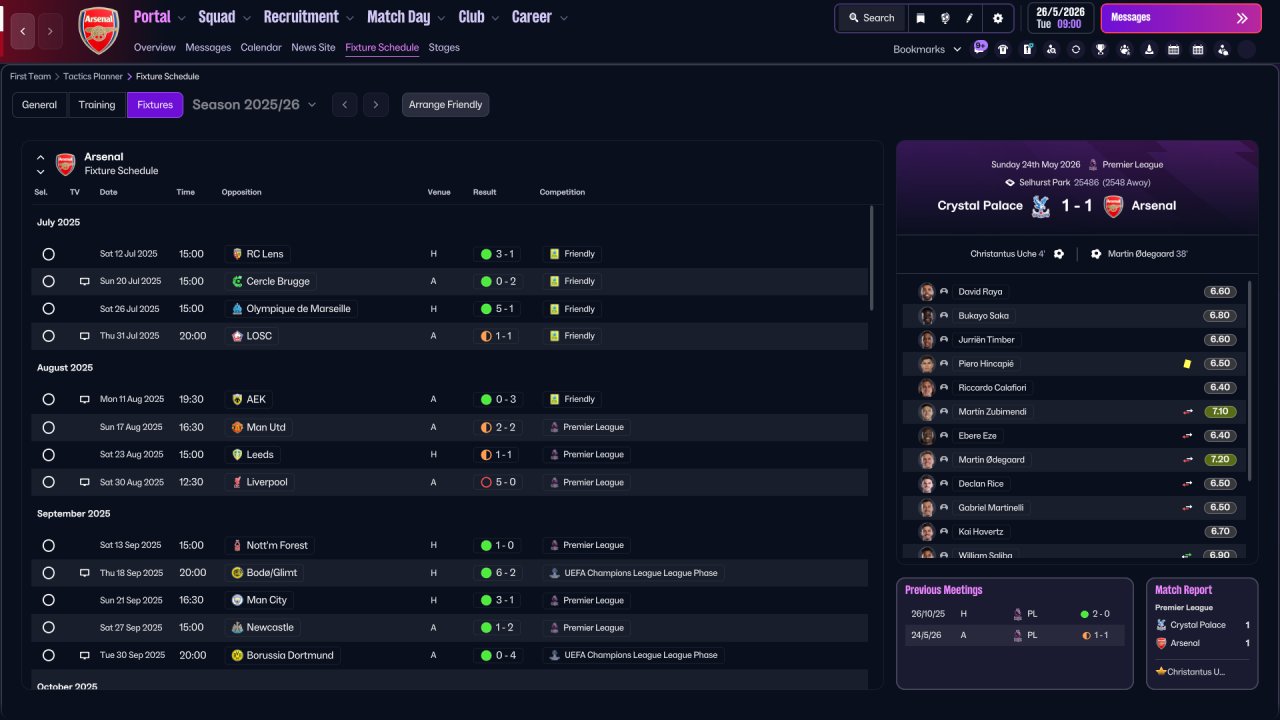Image resolution: width=1280 pixels, height=720 pixels.
Task: Go to the next season with right arrow
Action: [376, 105]
